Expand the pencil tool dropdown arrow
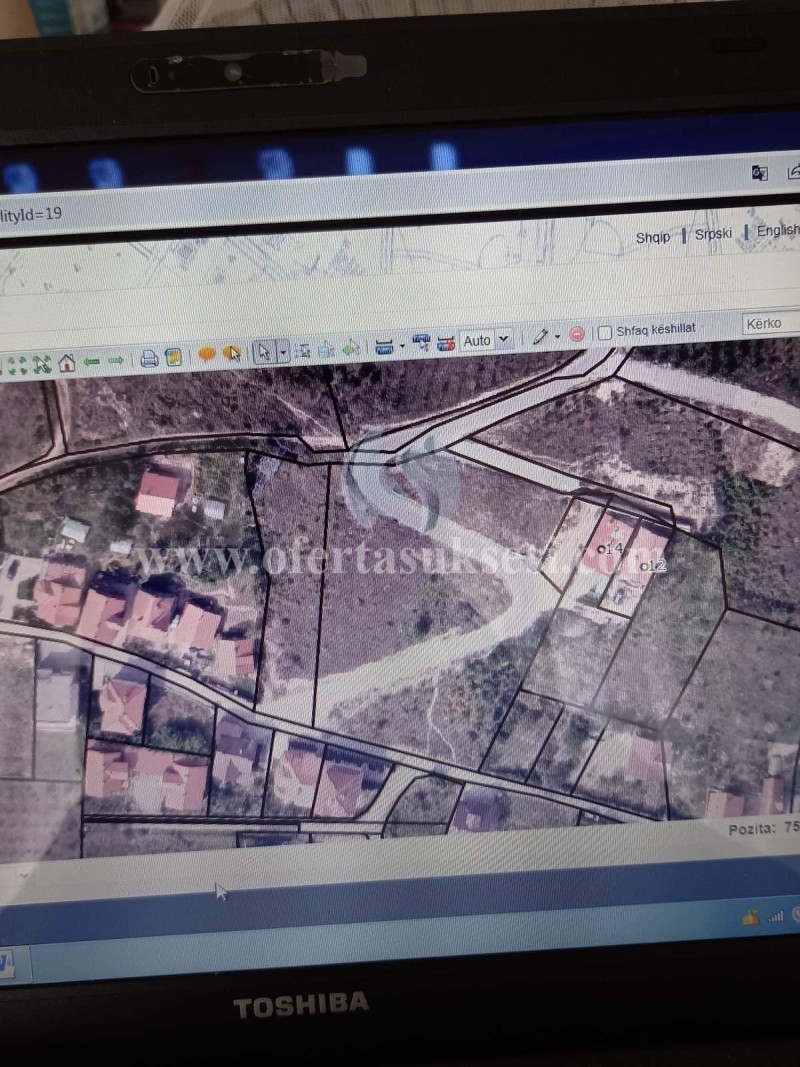This screenshot has width=800, height=1067. tap(557, 337)
